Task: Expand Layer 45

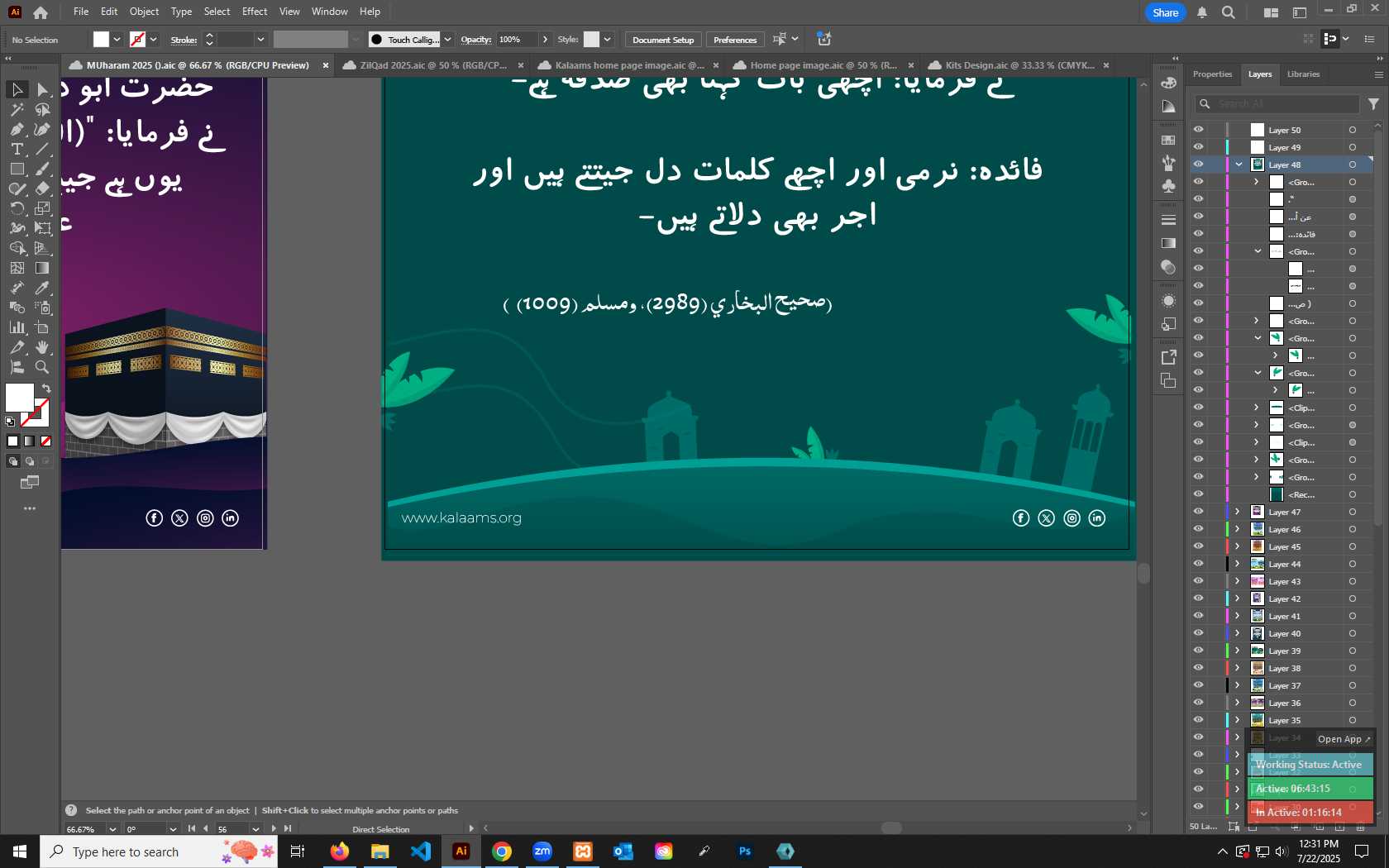Action: pos(1238,546)
